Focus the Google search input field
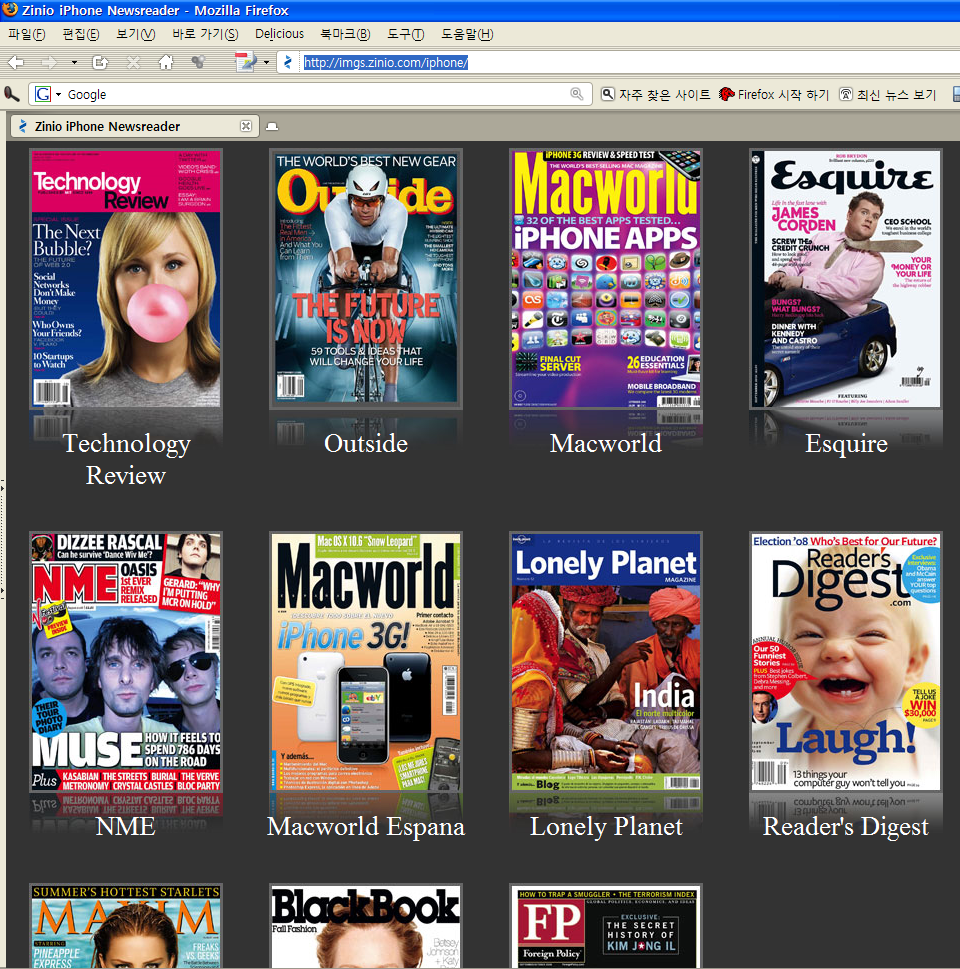The image size is (960, 969). [x=316, y=95]
